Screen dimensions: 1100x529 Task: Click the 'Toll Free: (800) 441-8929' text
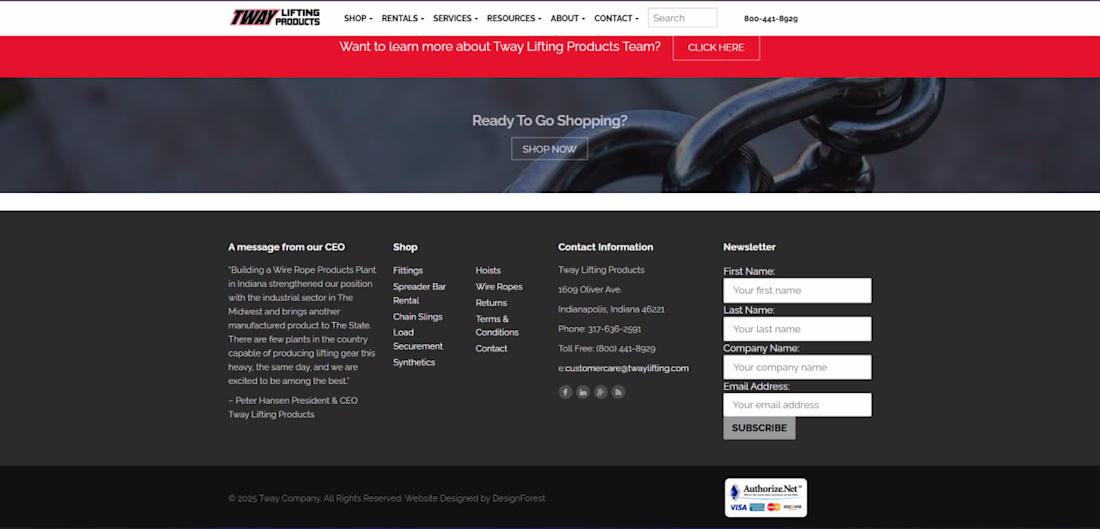pos(607,349)
